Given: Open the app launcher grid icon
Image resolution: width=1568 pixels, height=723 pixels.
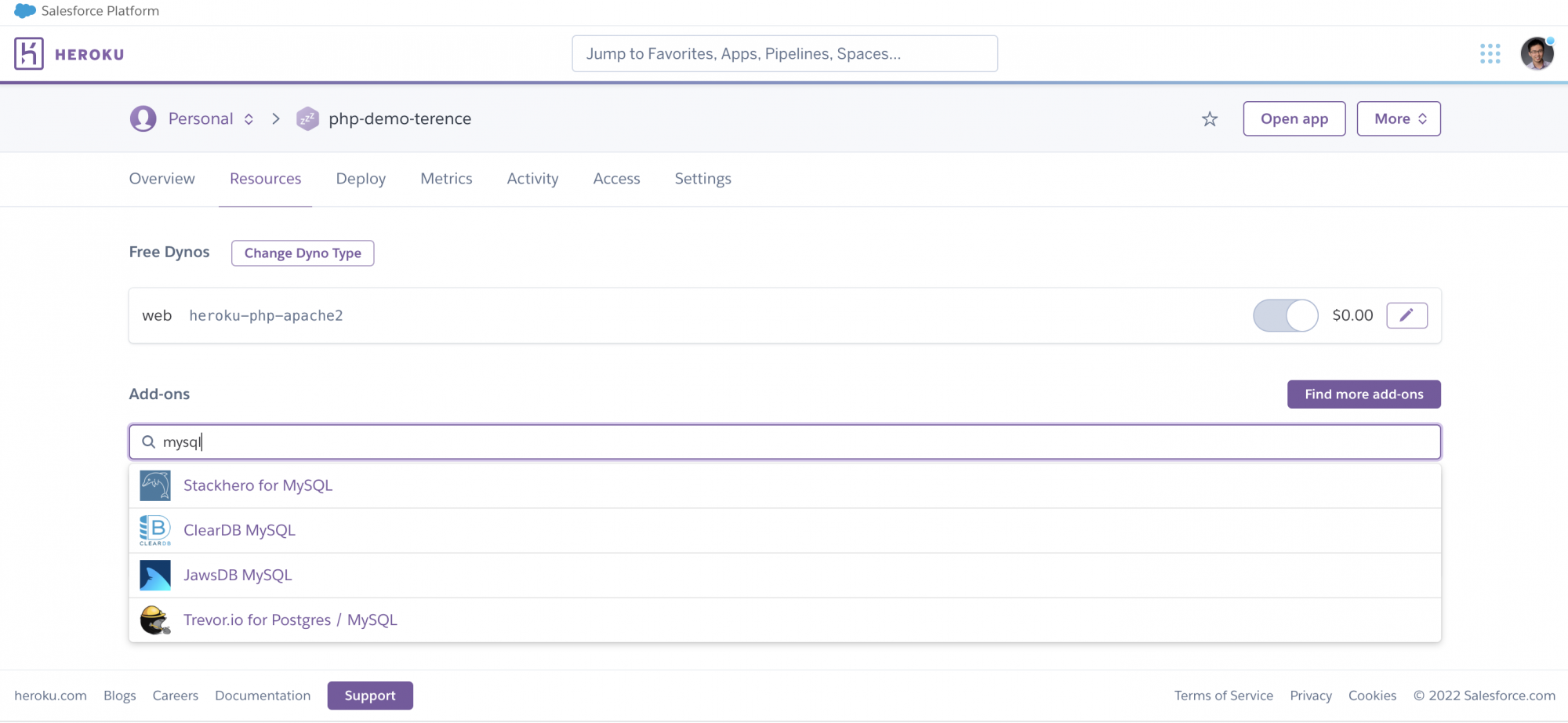Looking at the screenshot, I should (1490, 53).
